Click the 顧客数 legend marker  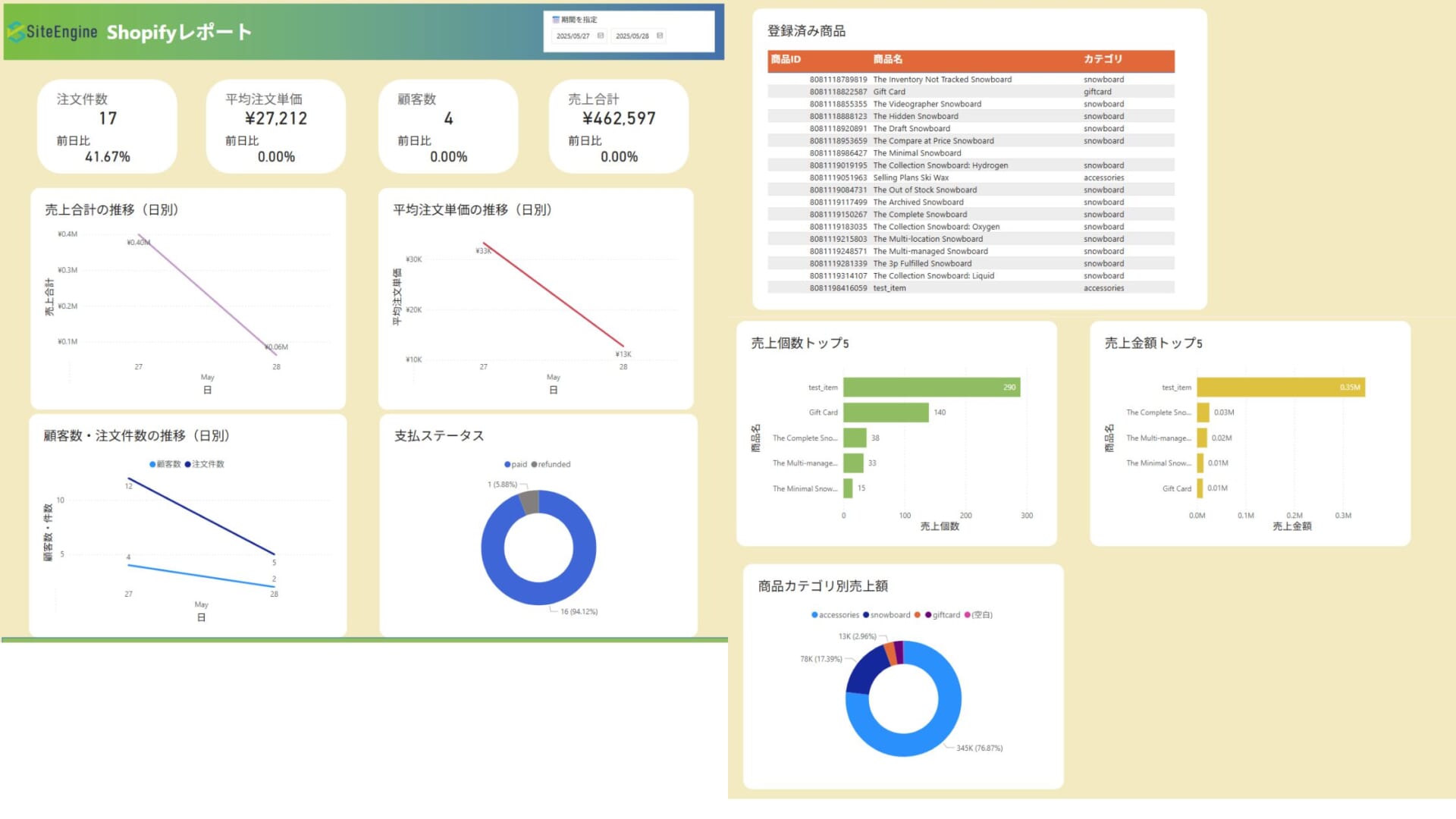pos(152,464)
